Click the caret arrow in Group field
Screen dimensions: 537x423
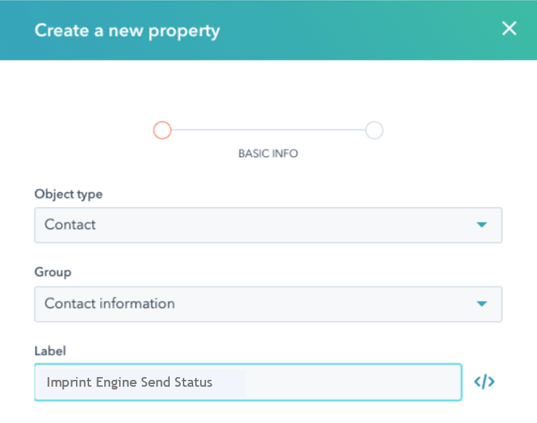[x=482, y=303]
